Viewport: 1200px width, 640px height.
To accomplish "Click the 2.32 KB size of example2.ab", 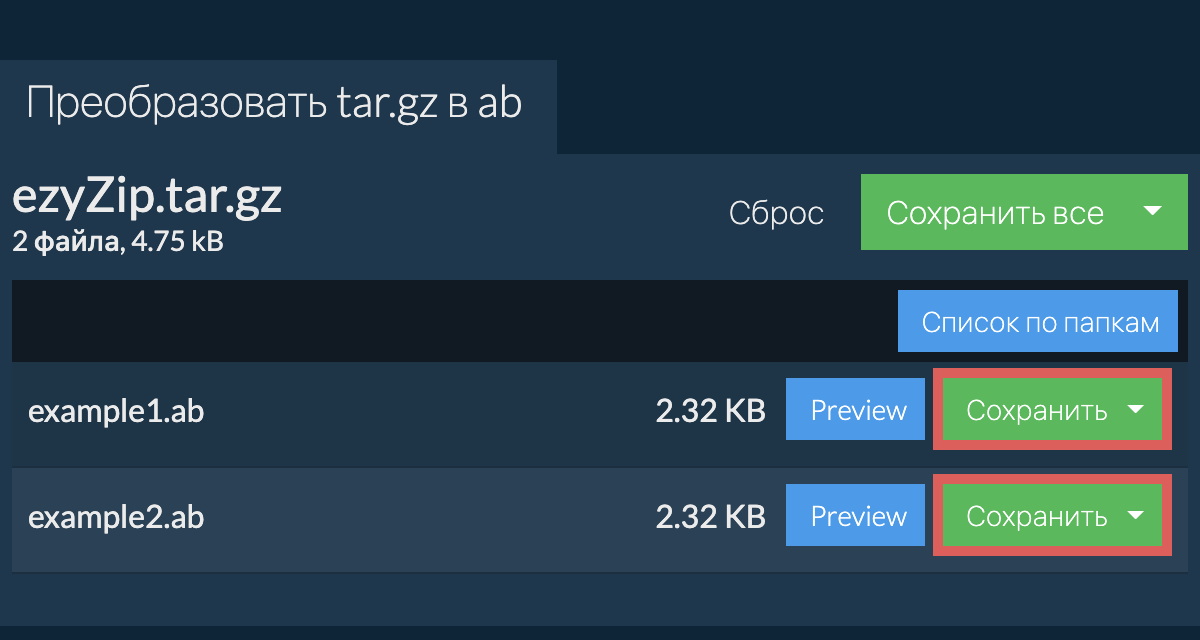I will pos(710,516).
